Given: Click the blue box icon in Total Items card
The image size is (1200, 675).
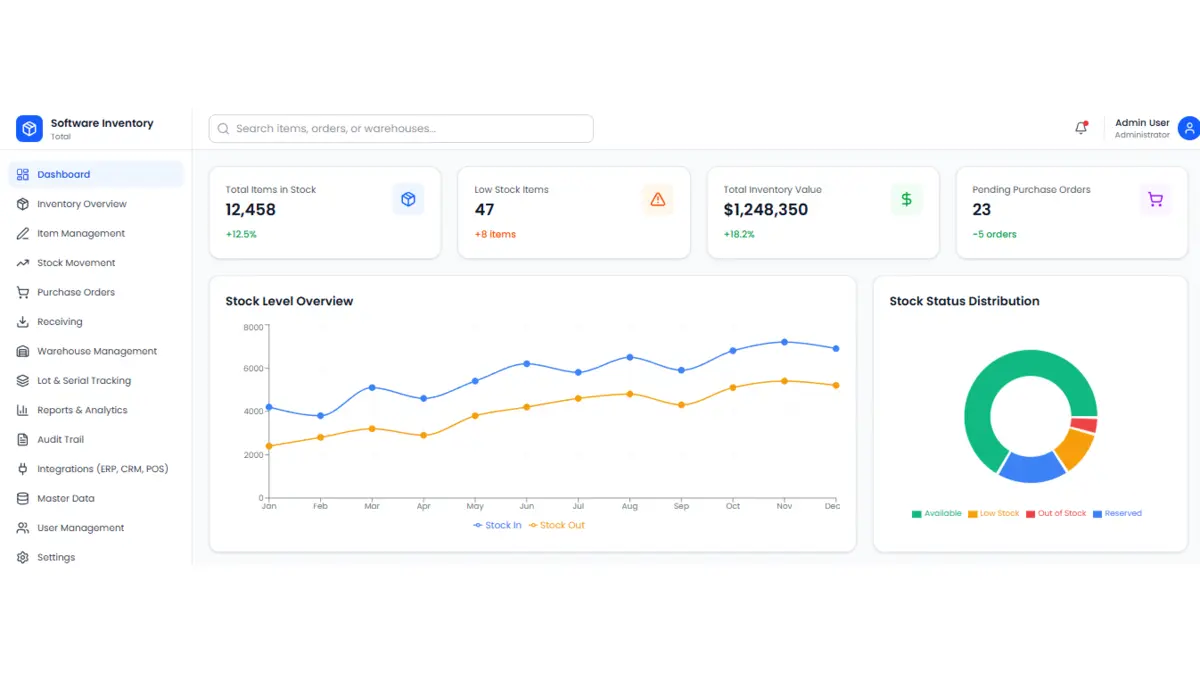Looking at the screenshot, I should [408, 199].
